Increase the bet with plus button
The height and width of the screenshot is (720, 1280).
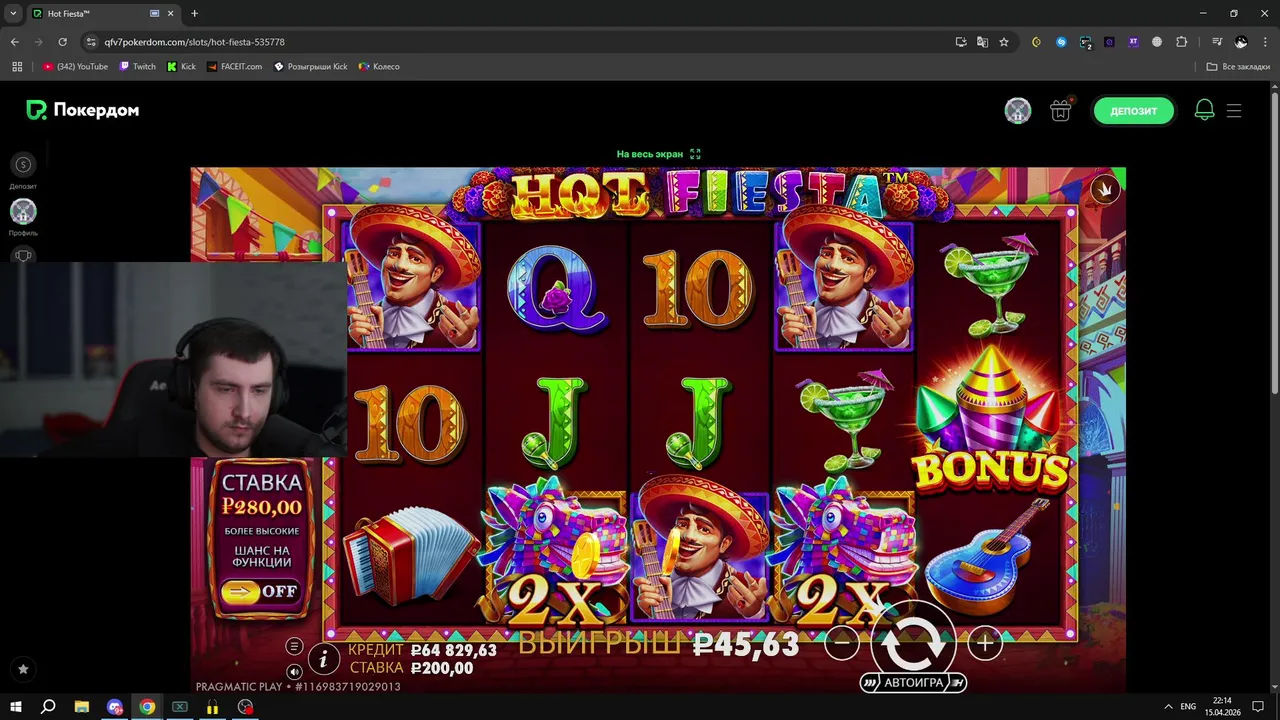985,645
